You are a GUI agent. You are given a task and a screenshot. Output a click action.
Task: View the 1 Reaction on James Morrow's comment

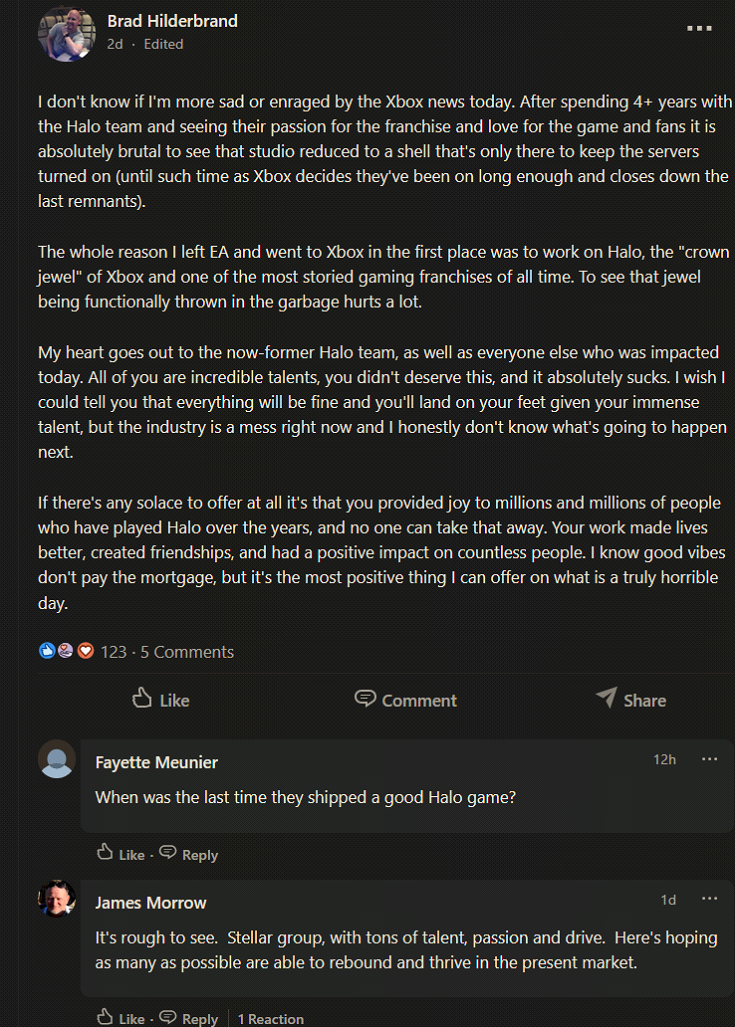271,1018
